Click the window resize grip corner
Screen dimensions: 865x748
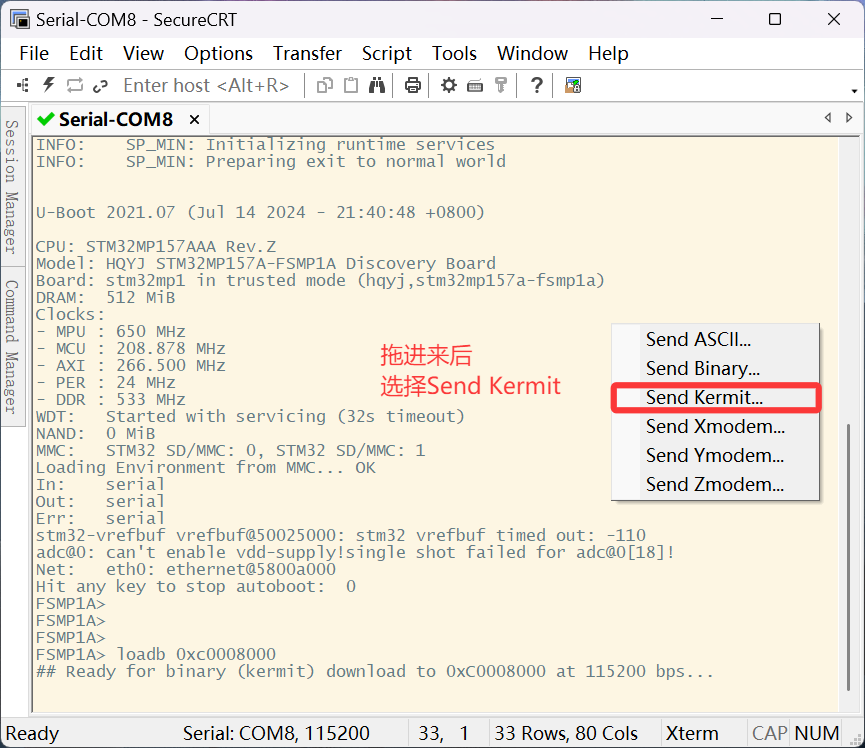tap(856, 739)
